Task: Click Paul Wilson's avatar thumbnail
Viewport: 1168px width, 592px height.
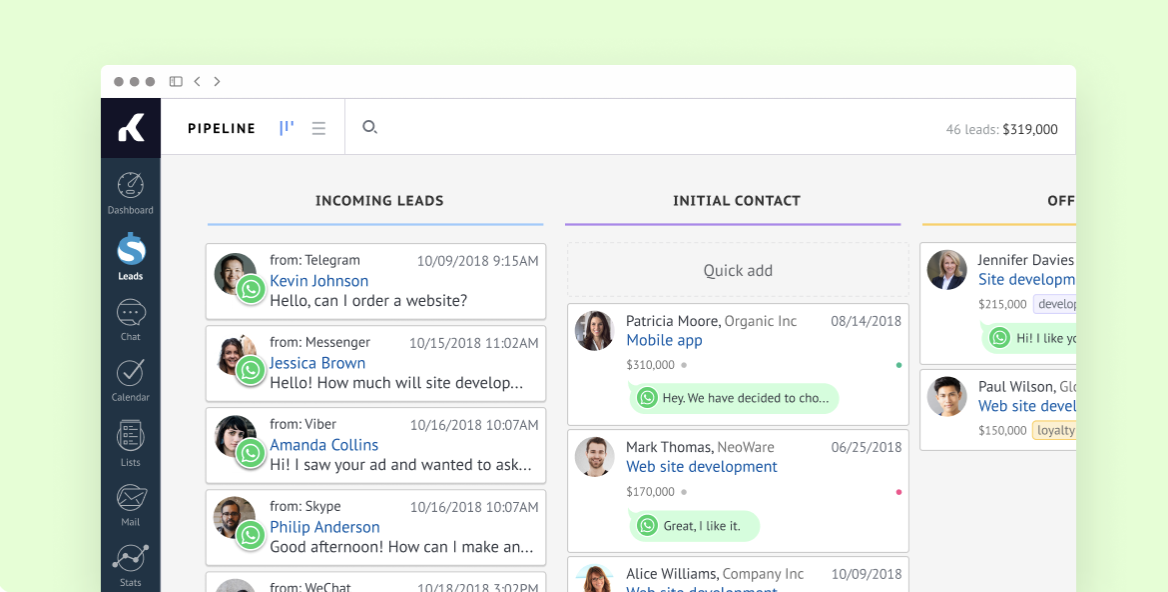Action: point(947,396)
